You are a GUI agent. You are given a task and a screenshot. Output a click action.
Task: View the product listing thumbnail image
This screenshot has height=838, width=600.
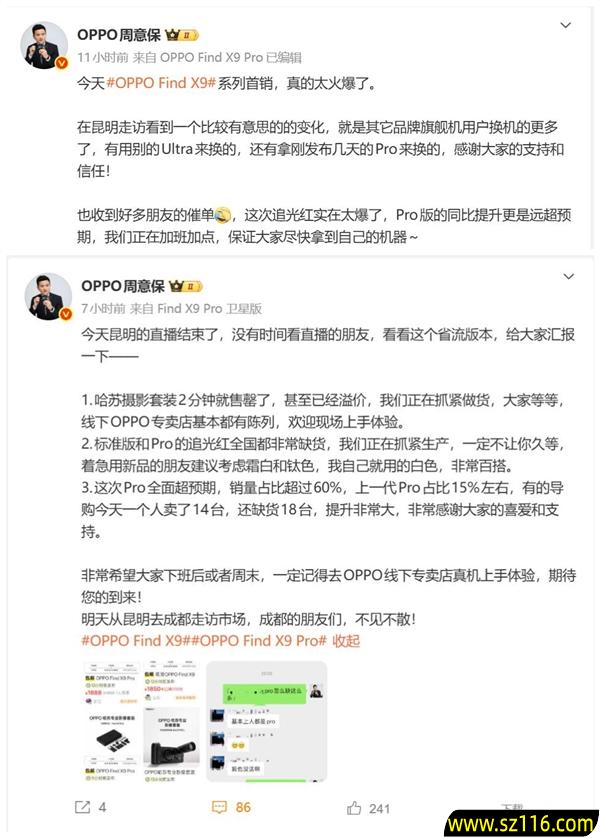[x=142, y=721]
